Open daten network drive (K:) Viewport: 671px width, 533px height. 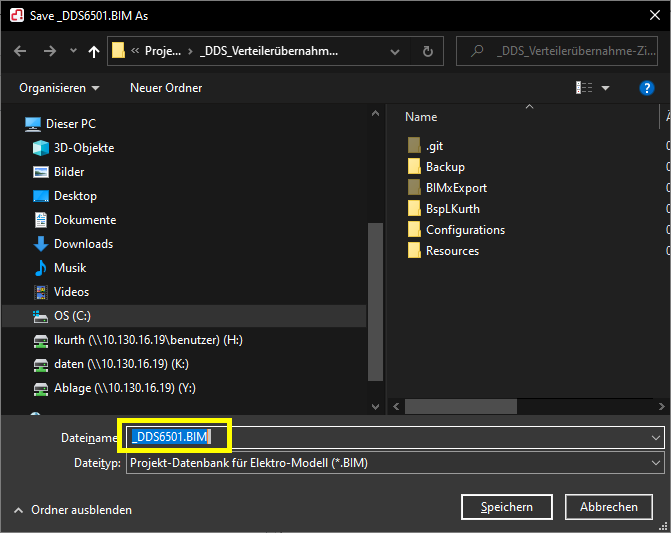[121, 364]
